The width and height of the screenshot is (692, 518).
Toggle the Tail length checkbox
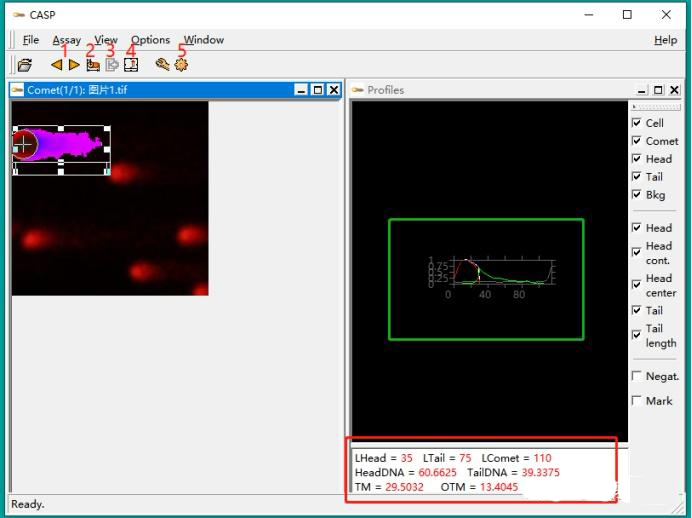[636, 335]
